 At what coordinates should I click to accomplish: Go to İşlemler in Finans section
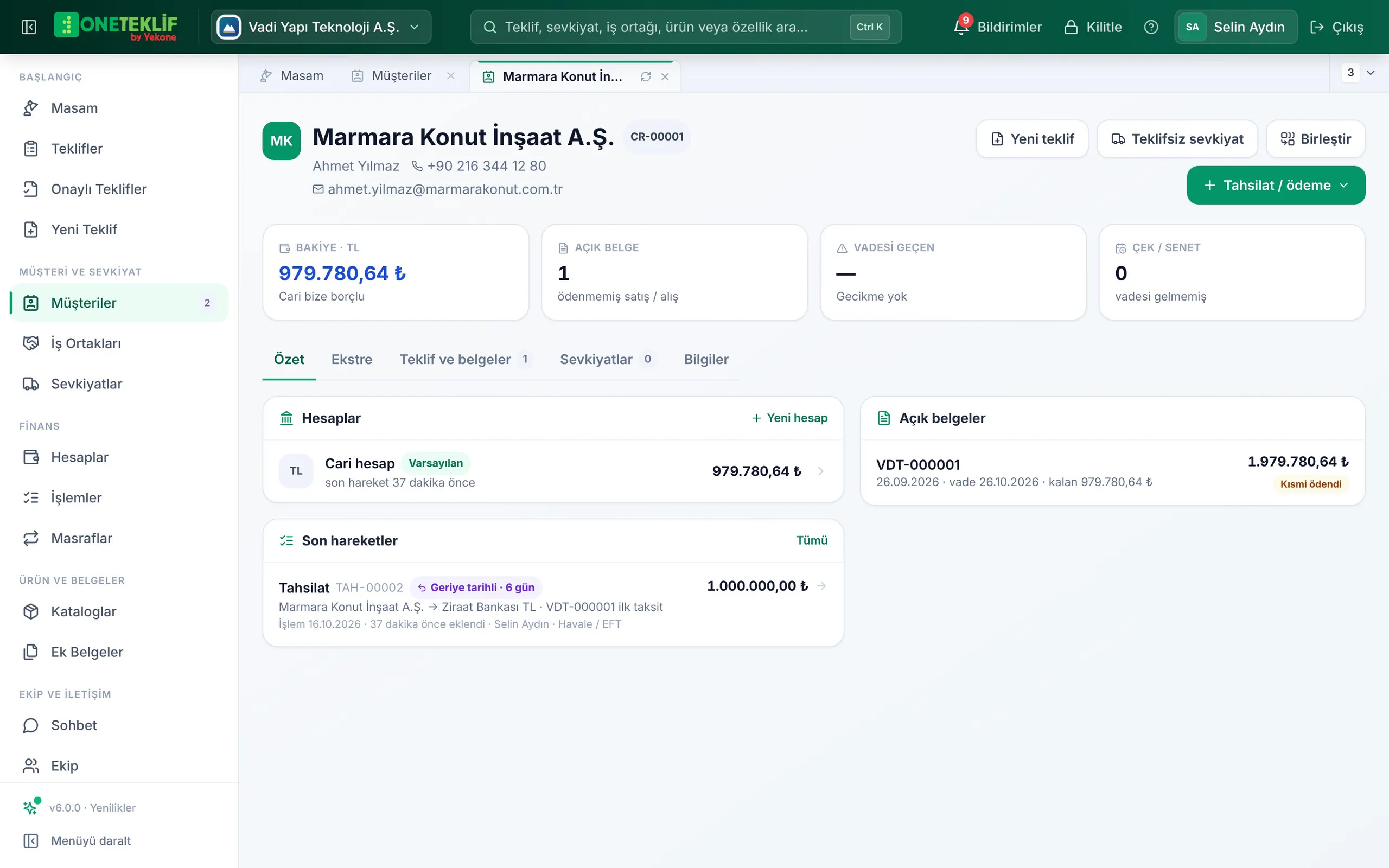pos(119,497)
